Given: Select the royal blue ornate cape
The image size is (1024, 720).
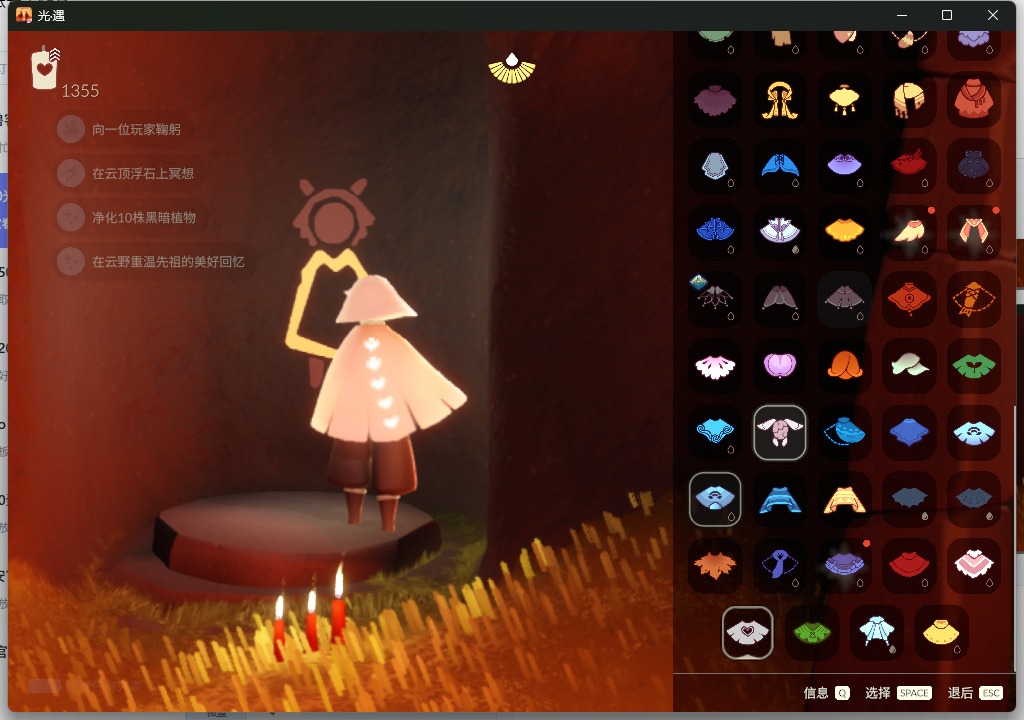Looking at the screenshot, I should coord(715,230).
